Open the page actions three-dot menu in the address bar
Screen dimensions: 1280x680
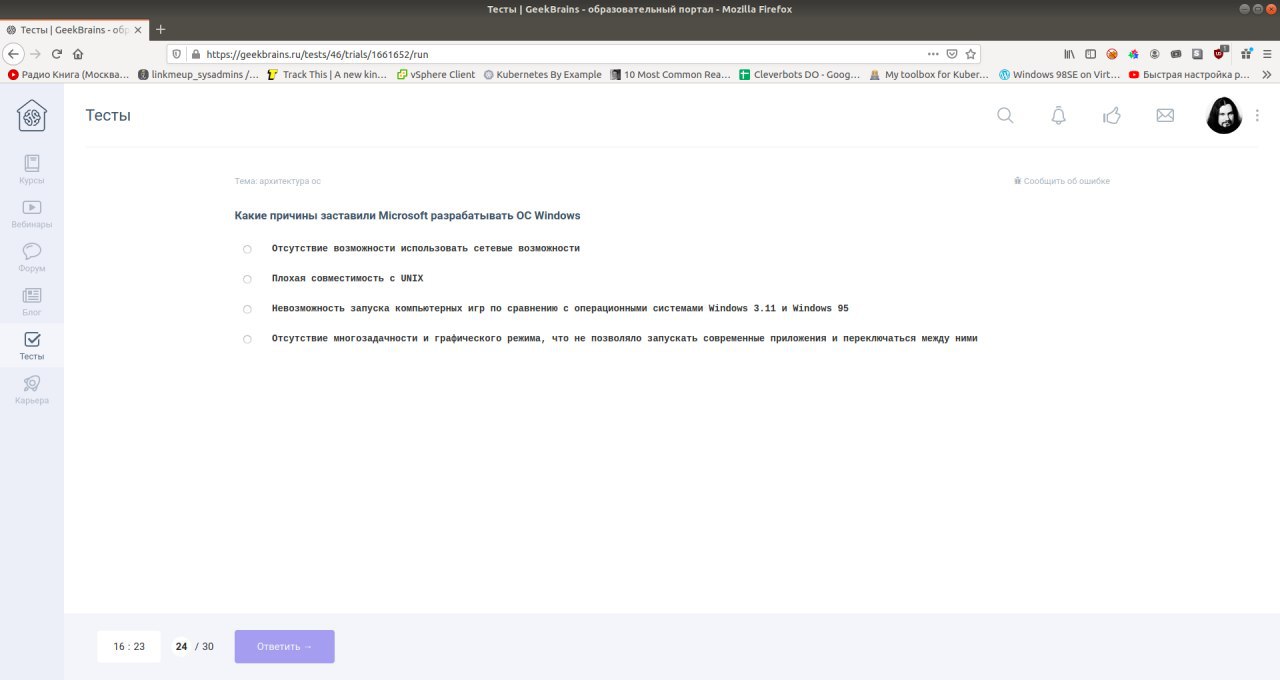coord(933,54)
